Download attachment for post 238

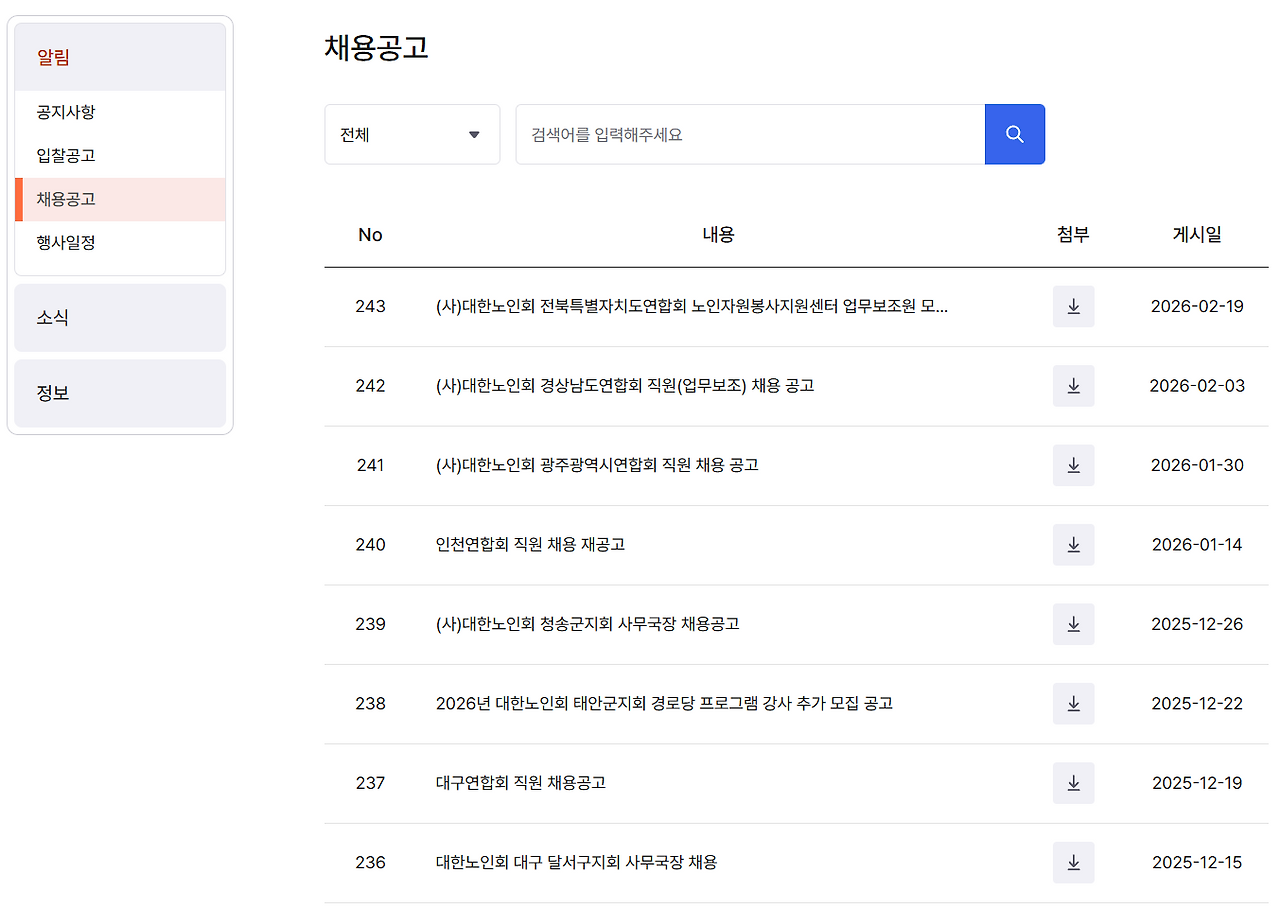click(x=1073, y=704)
